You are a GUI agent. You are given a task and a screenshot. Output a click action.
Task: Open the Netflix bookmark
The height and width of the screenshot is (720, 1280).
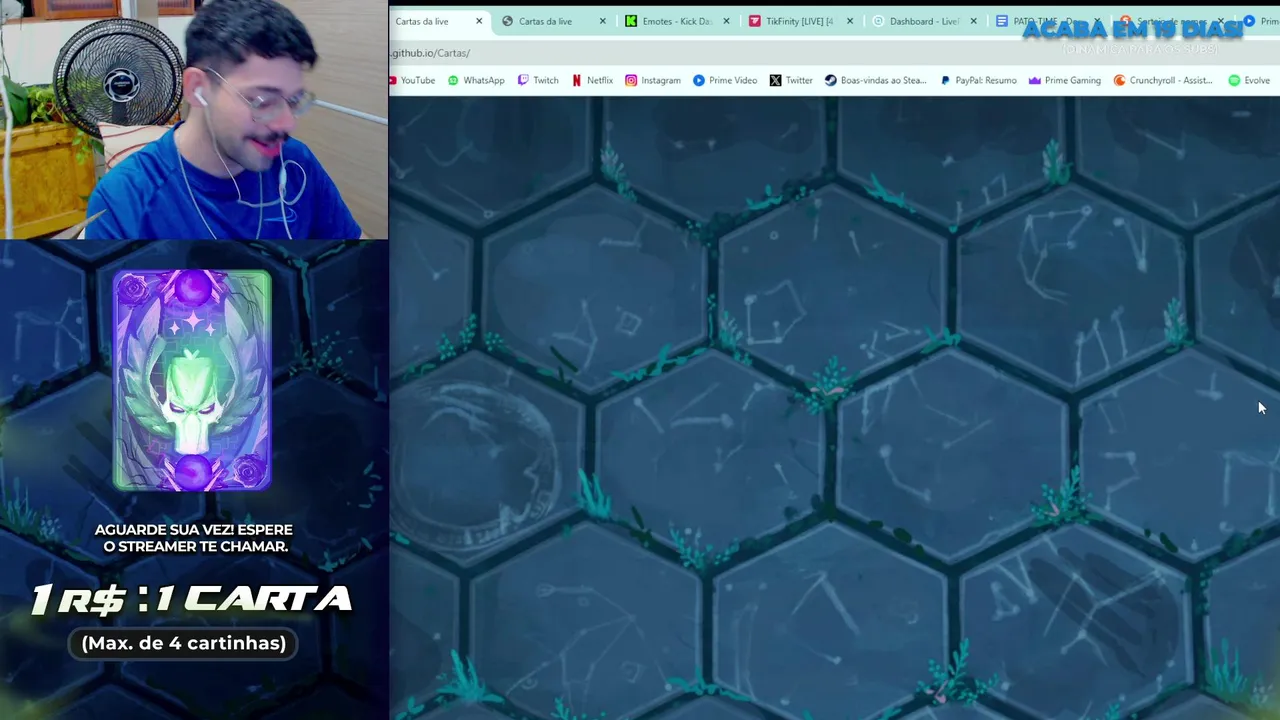tap(592, 80)
